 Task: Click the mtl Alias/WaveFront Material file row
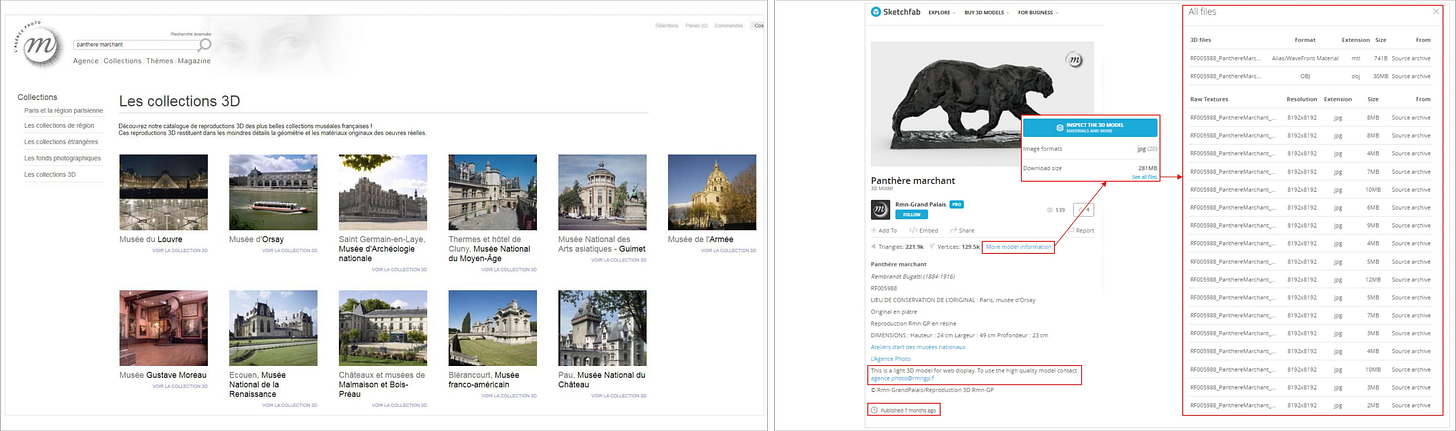coord(1310,60)
